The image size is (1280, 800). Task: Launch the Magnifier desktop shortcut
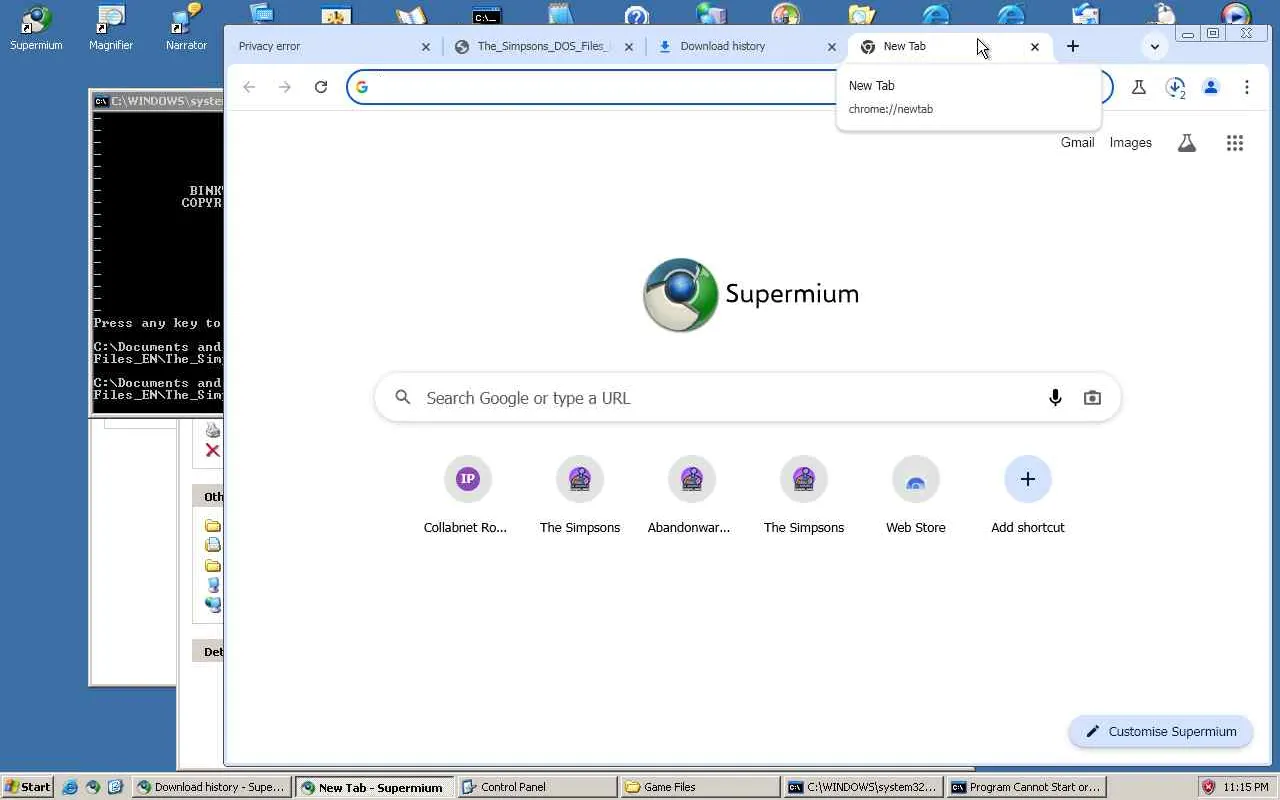click(x=111, y=28)
